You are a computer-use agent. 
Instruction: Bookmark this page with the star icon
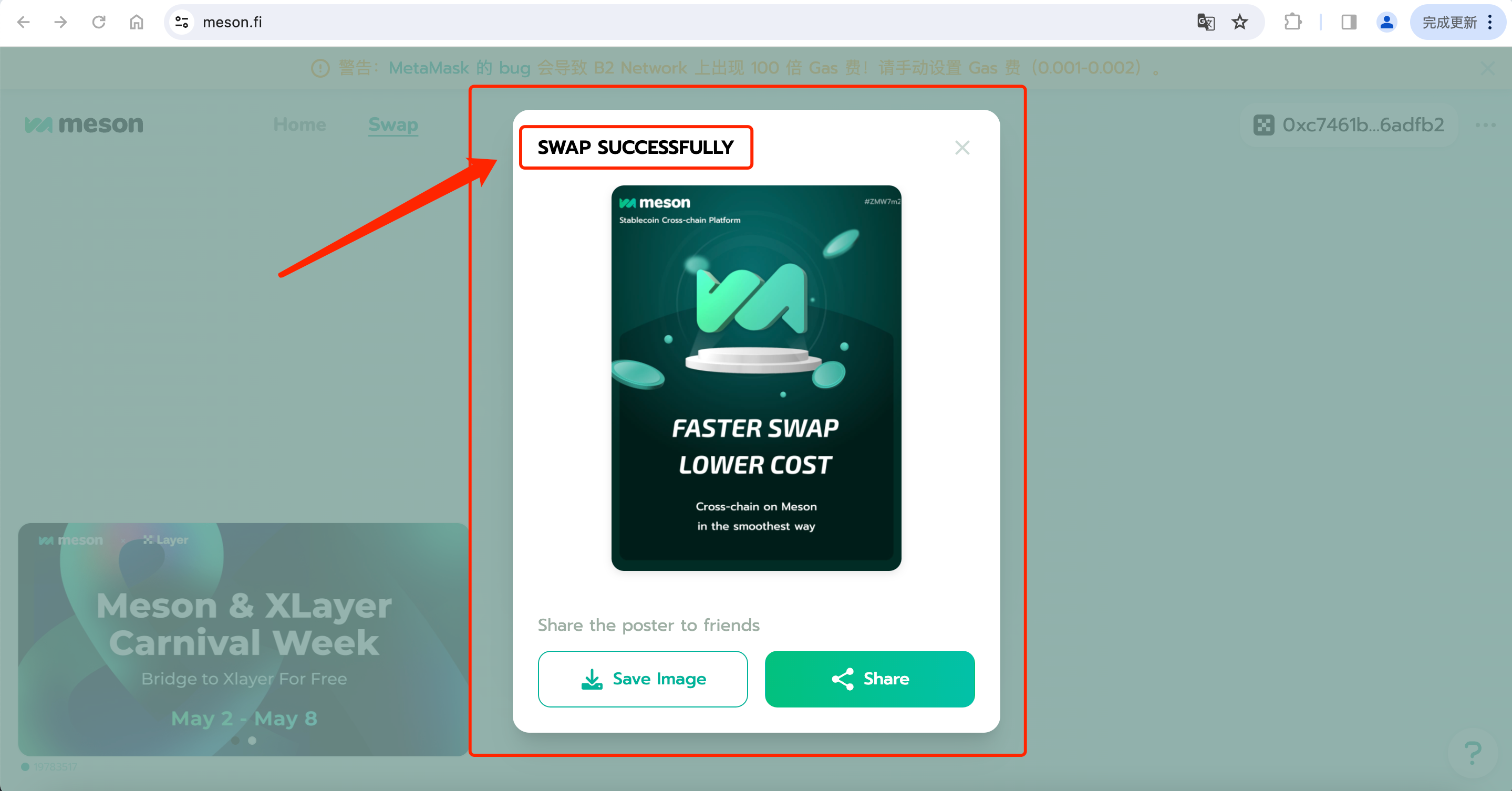tap(1239, 22)
